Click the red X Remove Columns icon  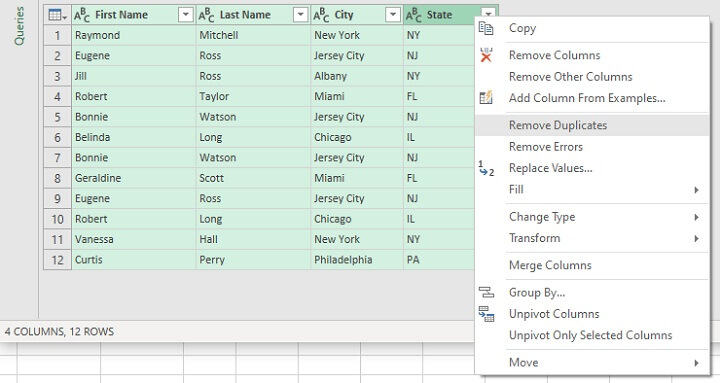pyautogui.click(x=486, y=55)
